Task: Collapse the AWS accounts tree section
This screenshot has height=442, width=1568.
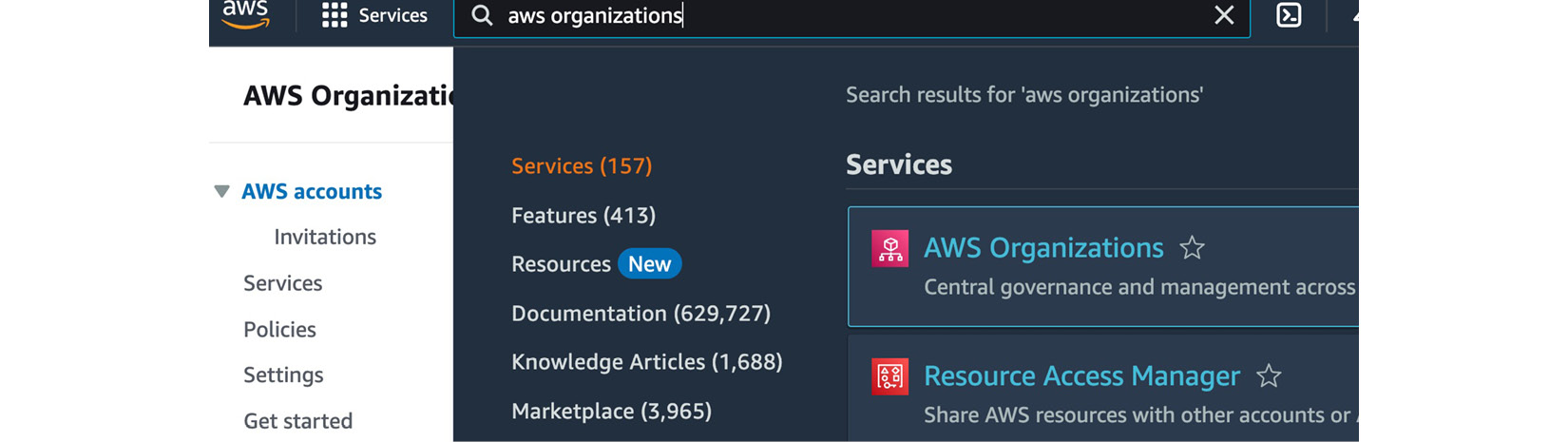Action: pos(221,191)
